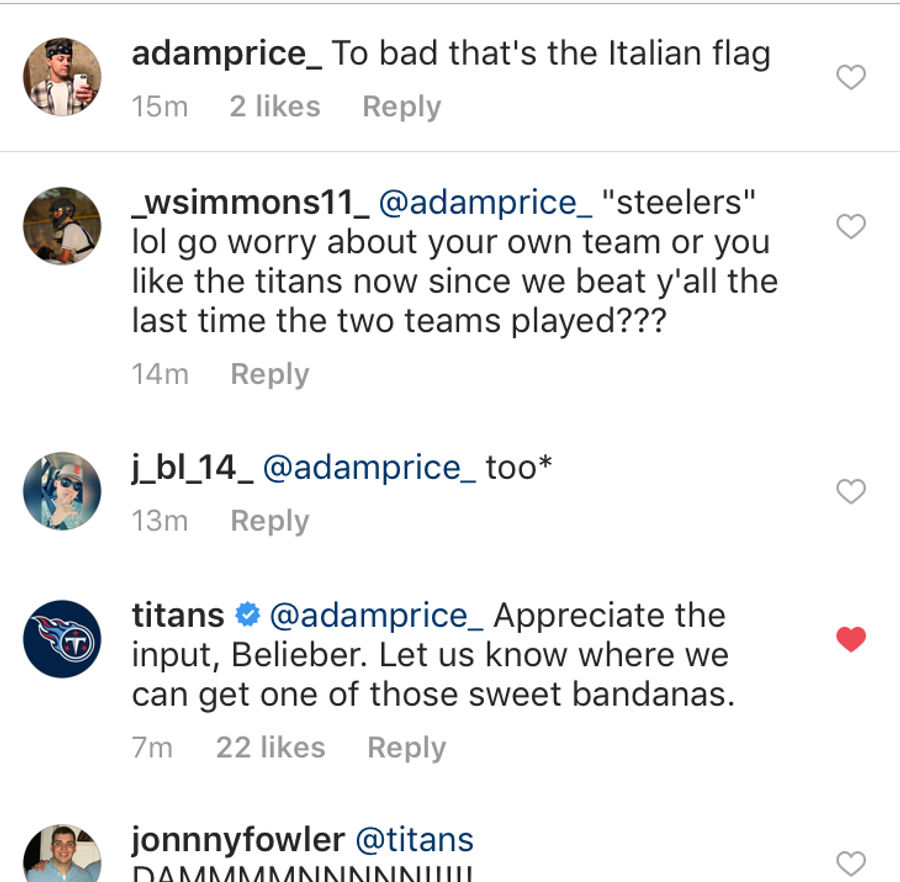The height and width of the screenshot is (882, 900).
Task: Reply to adamprice_'s Italian flag comment
Action: click(402, 107)
